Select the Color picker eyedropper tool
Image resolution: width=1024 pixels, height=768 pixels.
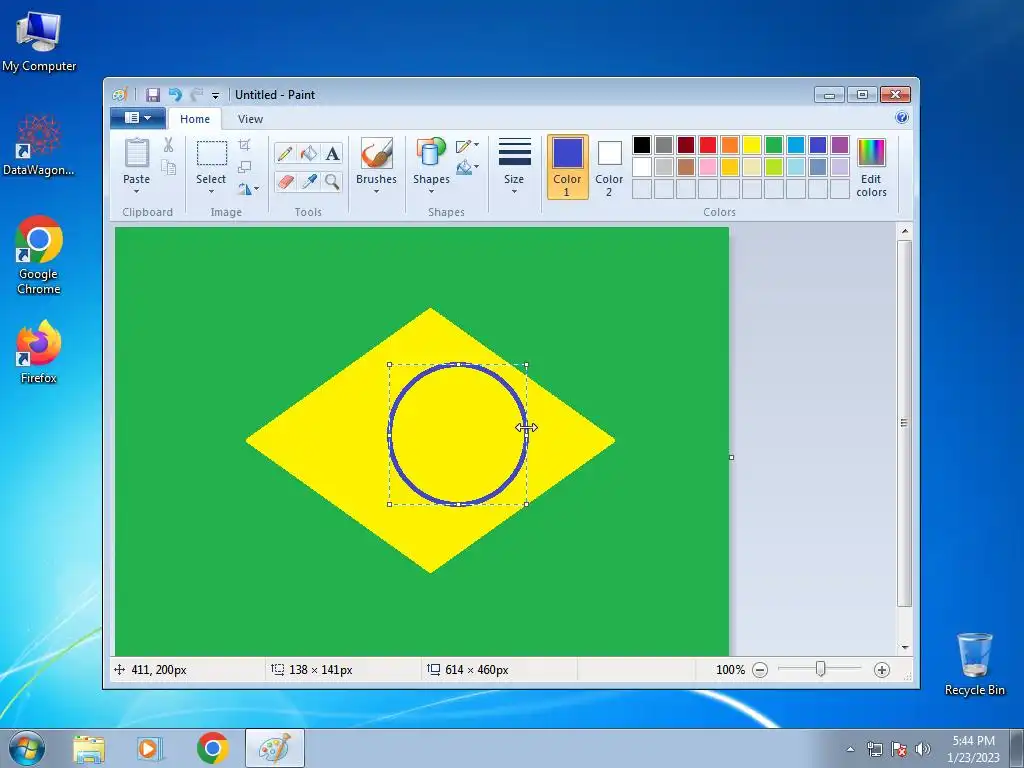308,182
